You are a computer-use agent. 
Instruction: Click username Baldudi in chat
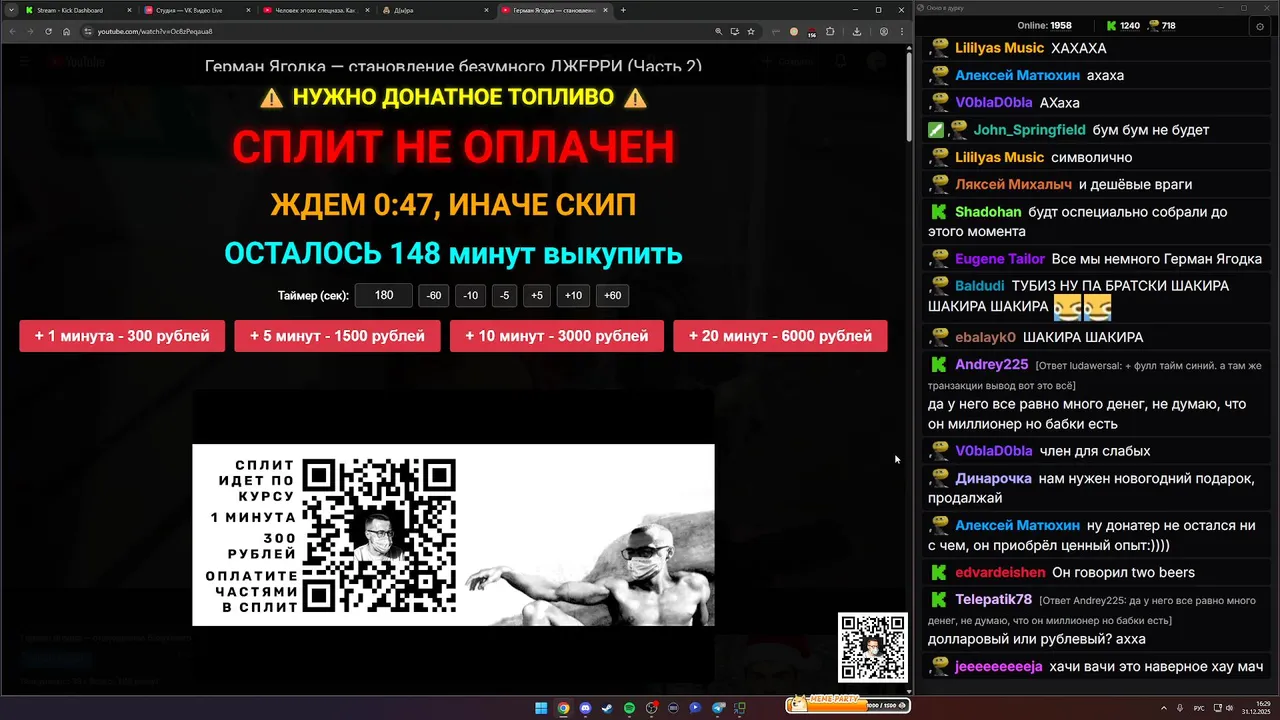point(980,286)
